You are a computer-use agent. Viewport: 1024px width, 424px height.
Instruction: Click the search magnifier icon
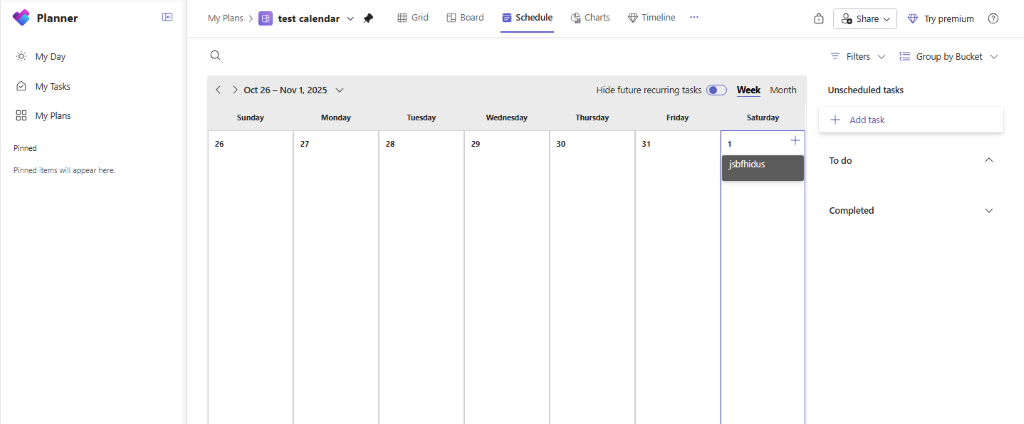tap(215, 56)
